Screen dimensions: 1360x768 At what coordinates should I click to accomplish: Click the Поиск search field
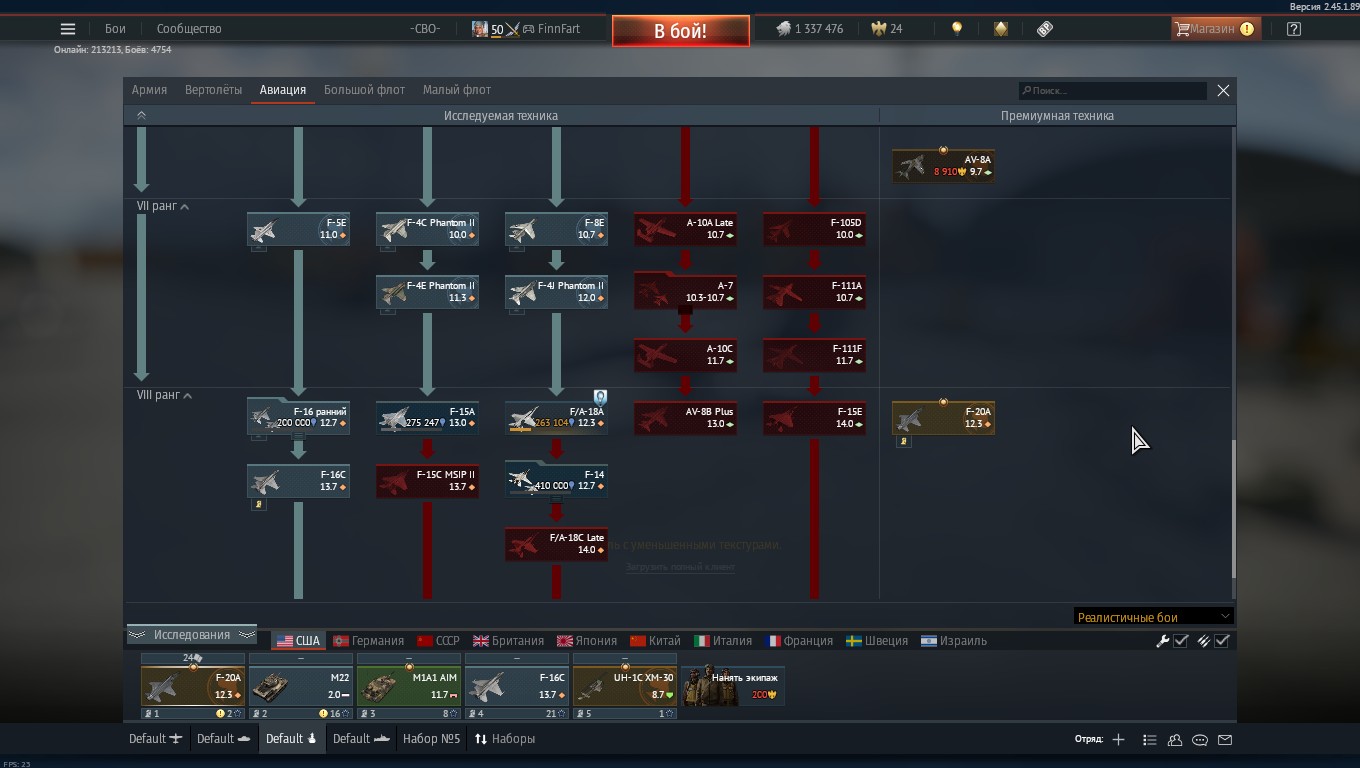1112,91
